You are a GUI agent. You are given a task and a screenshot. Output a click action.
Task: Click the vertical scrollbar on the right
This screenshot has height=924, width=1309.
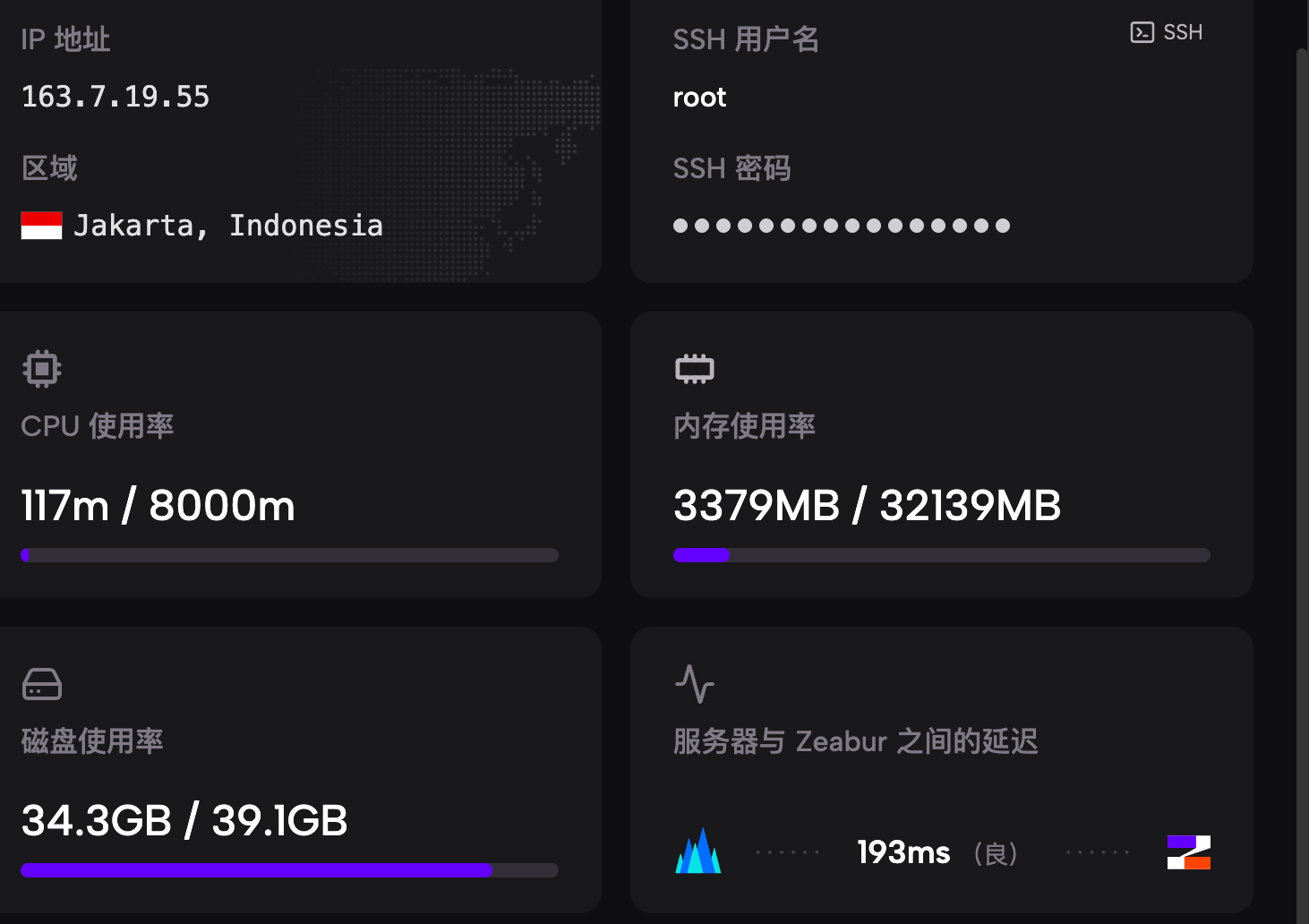pos(1302,483)
